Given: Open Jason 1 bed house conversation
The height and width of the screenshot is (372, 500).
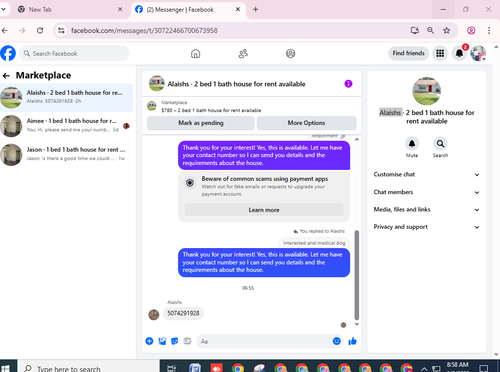Looking at the screenshot, I should (66, 154).
